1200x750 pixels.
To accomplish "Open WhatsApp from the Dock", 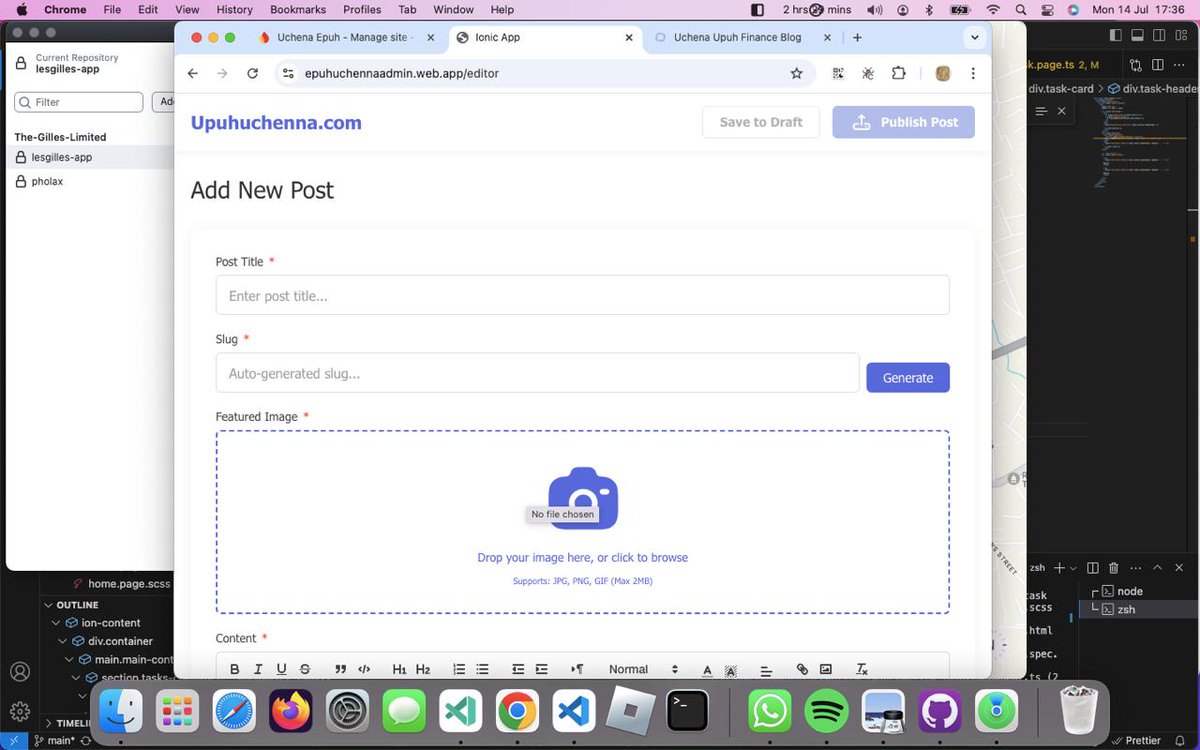I will (x=769, y=711).
